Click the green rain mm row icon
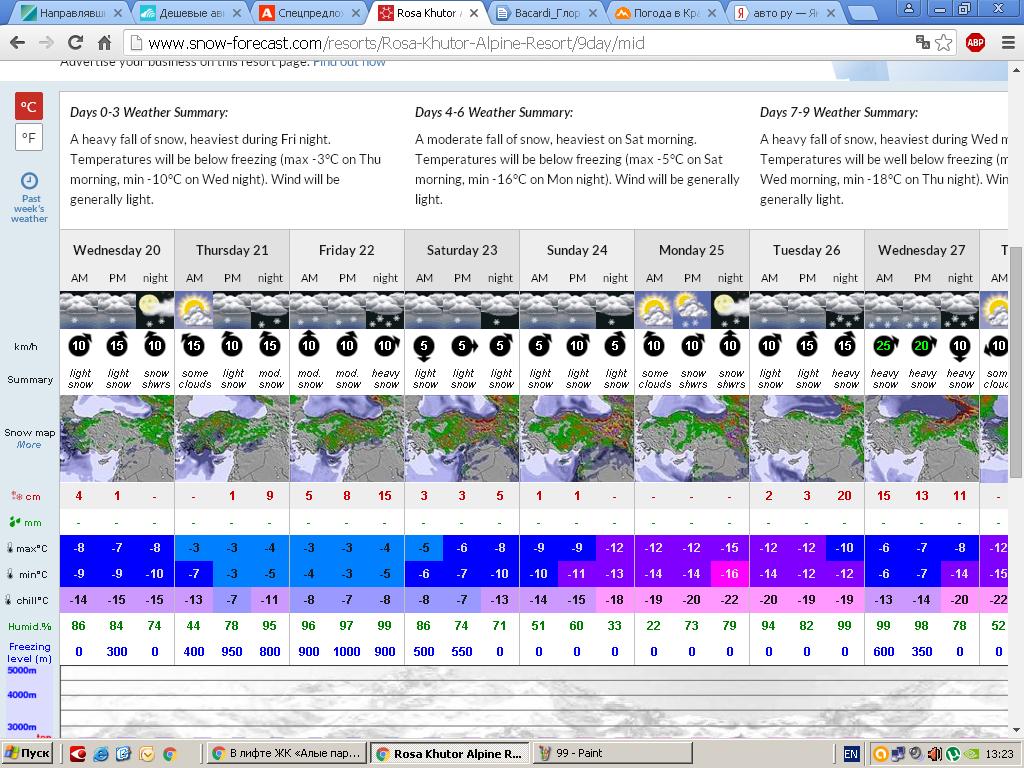 [x=15, y=522]
